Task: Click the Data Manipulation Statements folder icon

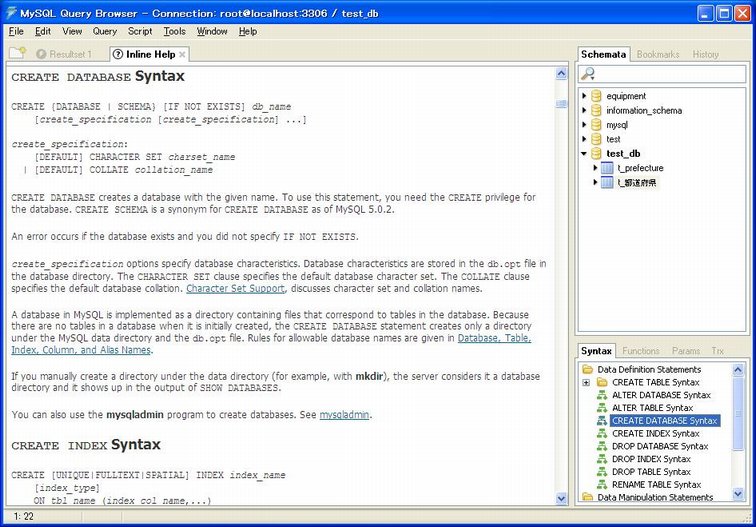Action: pos(587,497)
